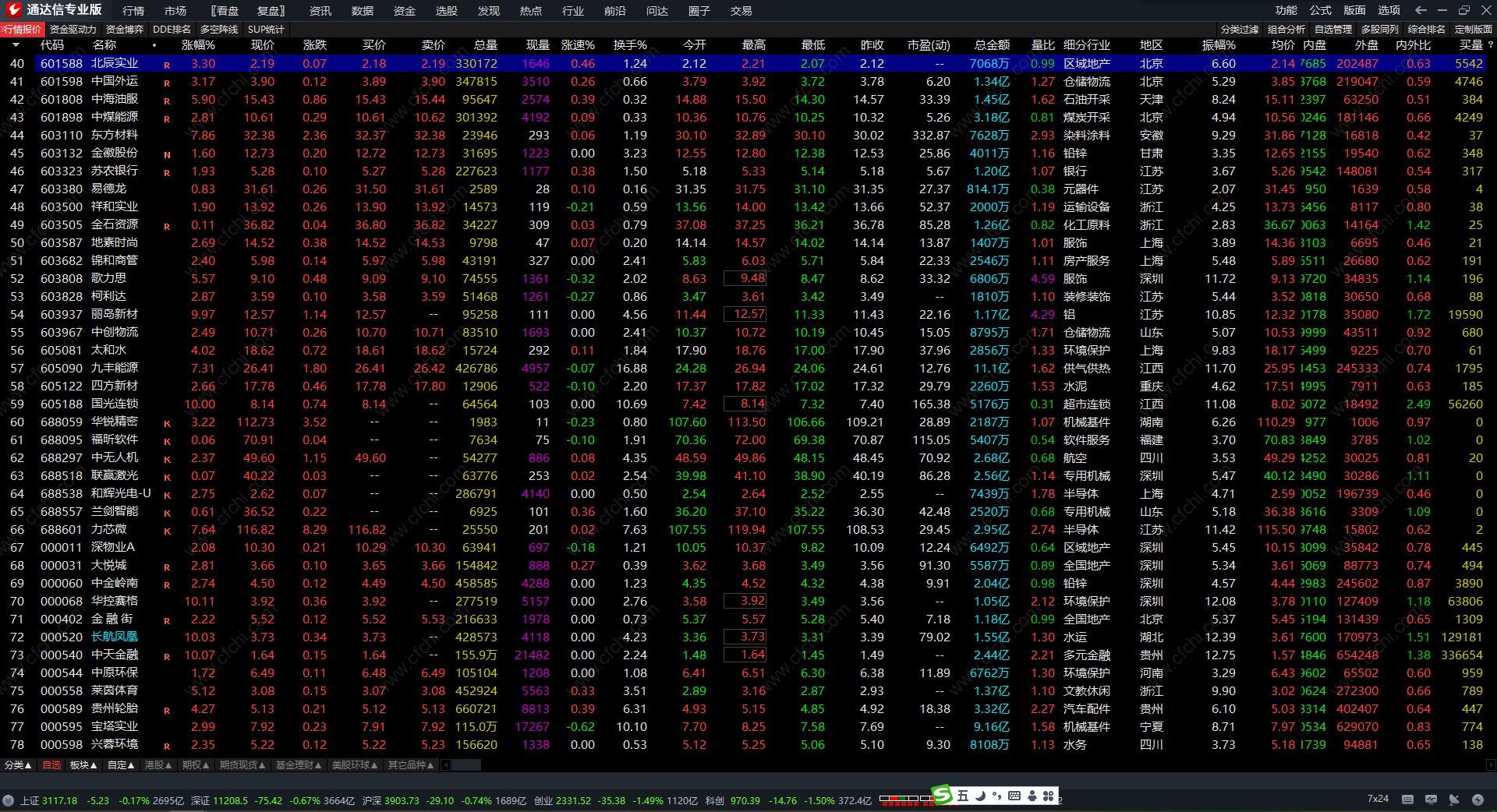Click Sogou user account icon
Screen dimensions: 1497x812
coord(1032,796)
